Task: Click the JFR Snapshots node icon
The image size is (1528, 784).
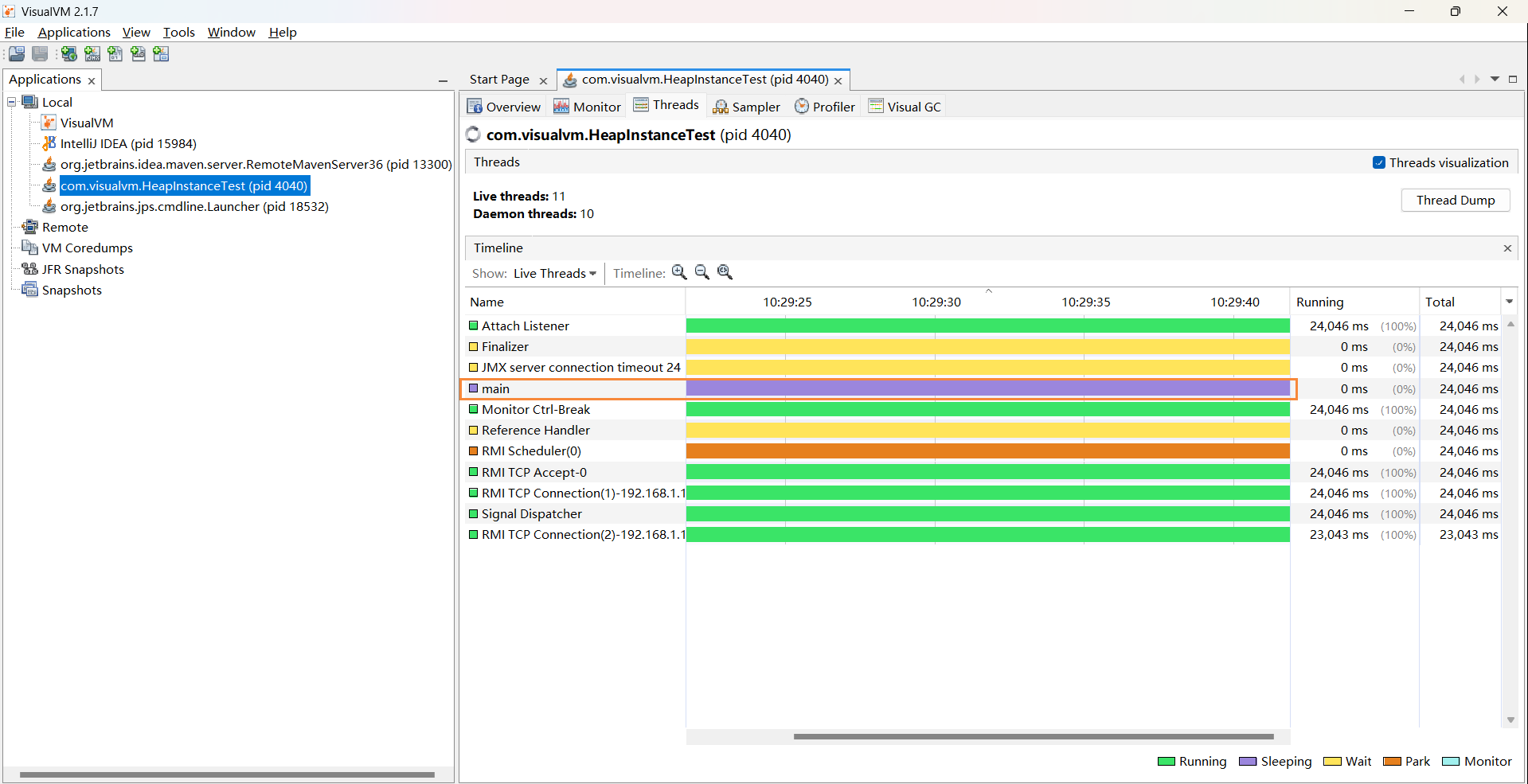Action: [30, 269]
